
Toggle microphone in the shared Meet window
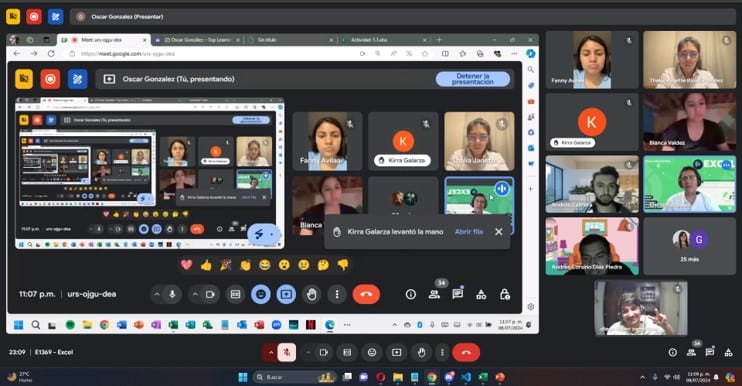[x=172, y=294]
